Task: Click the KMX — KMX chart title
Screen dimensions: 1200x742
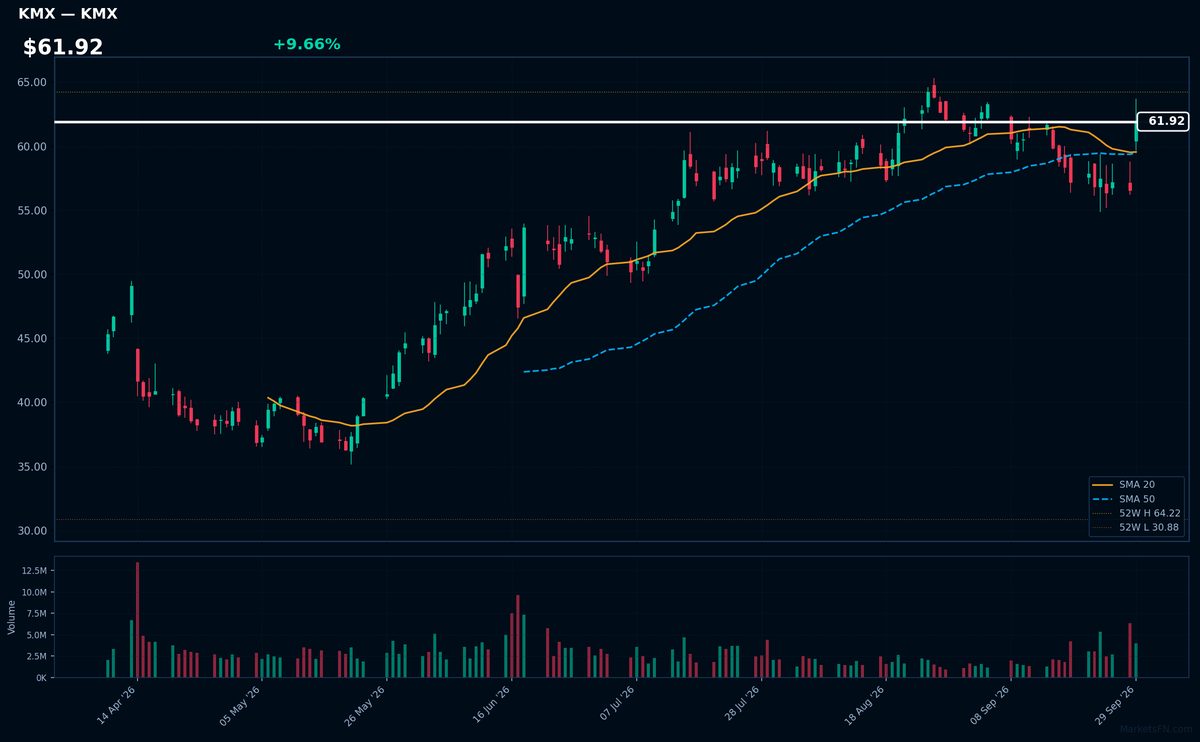Action: 68,14
